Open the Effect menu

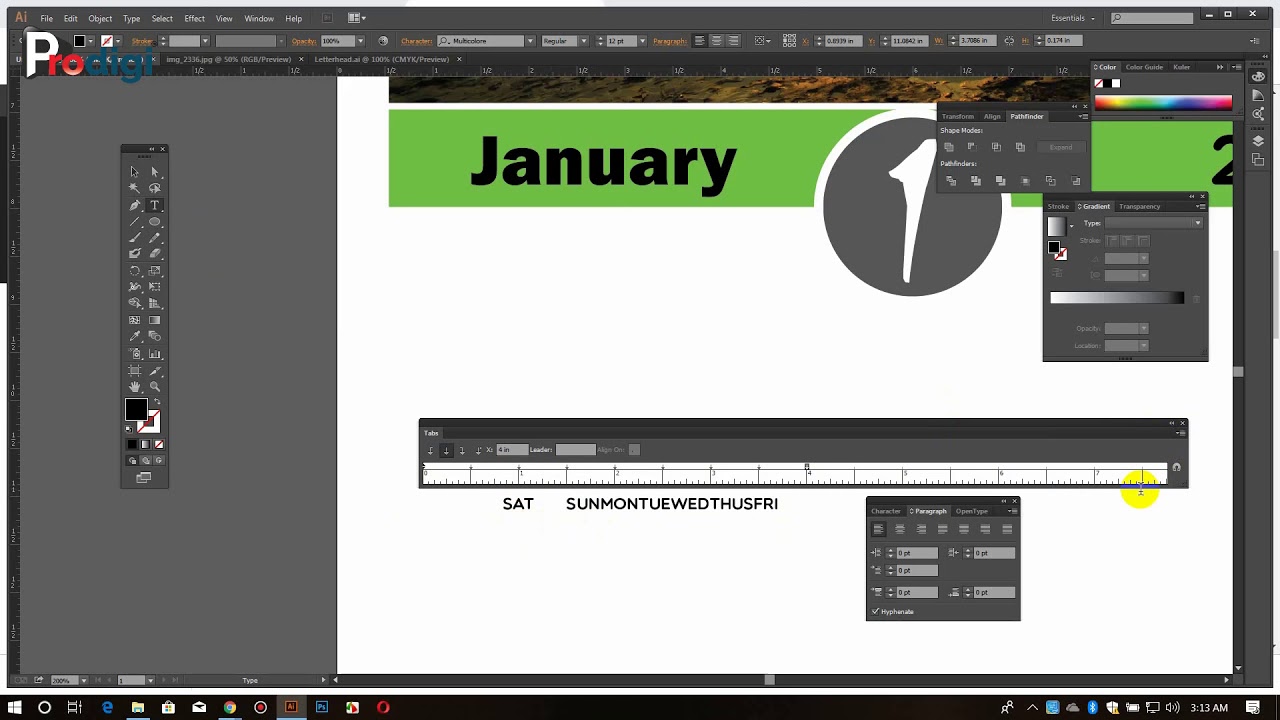(194, 18)
